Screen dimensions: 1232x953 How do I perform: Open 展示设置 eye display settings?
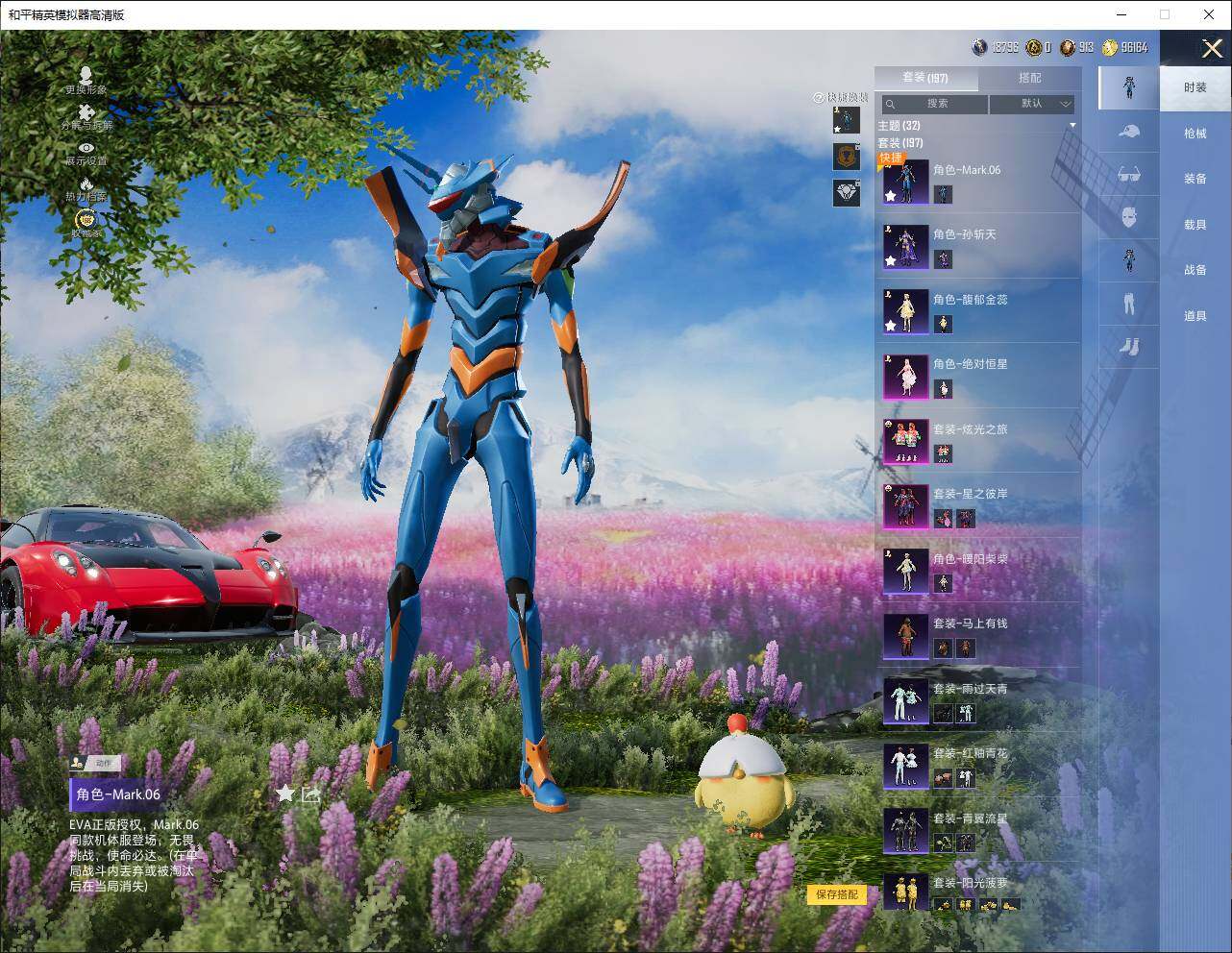pyautogui.click(x=86, y=149)
